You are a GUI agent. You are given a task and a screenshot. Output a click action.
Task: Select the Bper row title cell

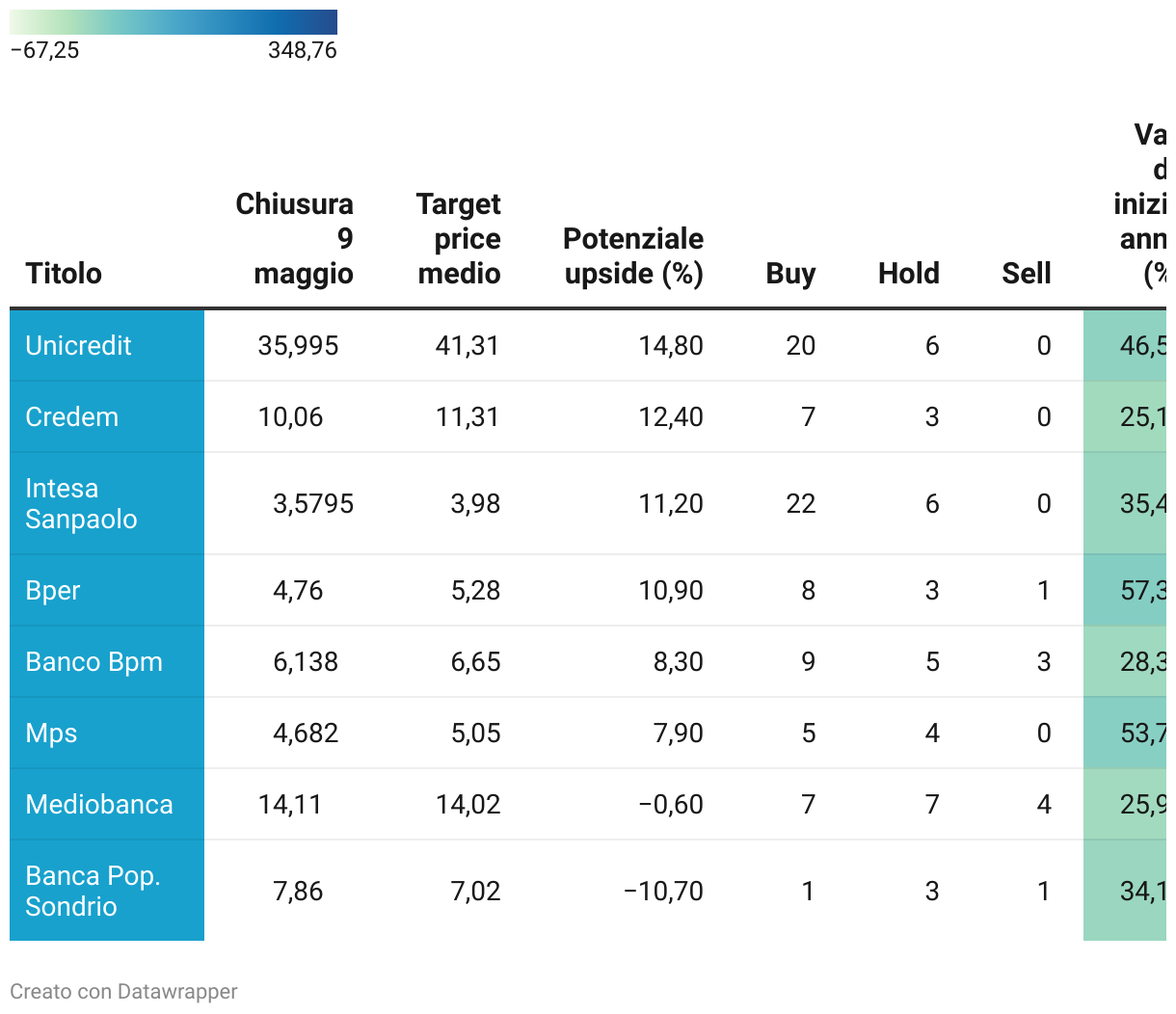53,591
